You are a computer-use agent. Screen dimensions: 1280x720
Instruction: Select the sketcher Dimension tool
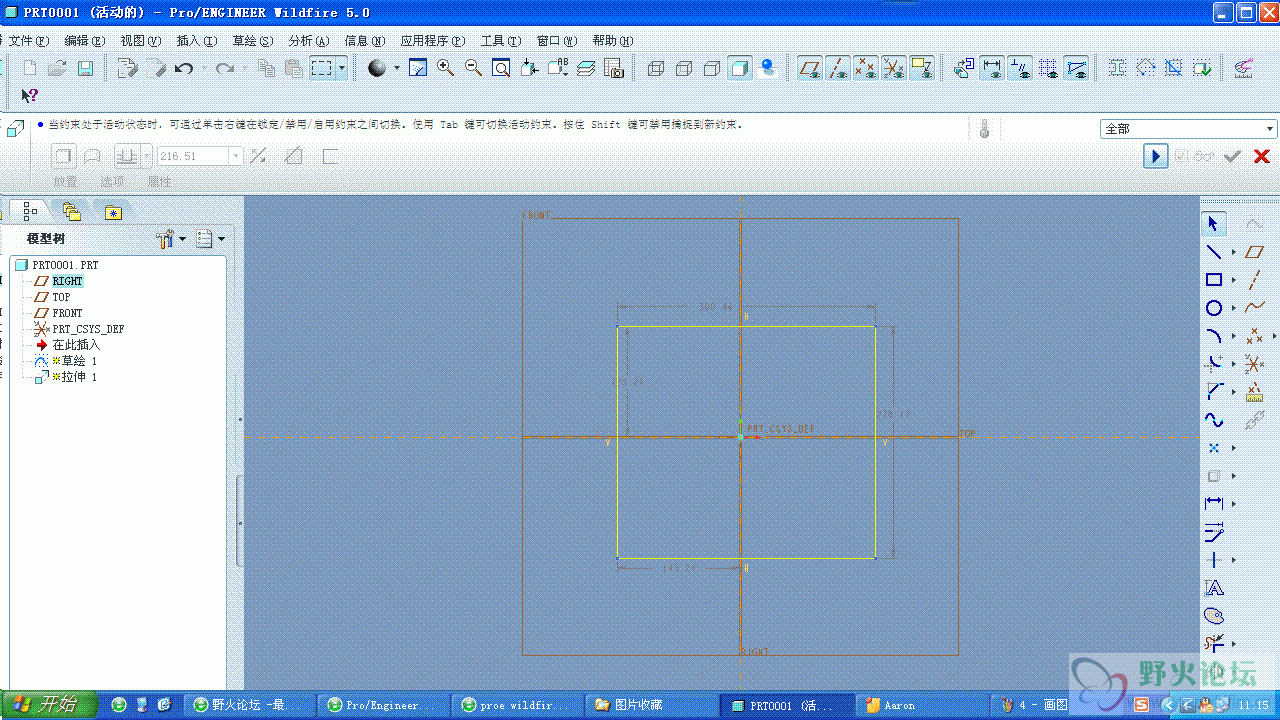pos(1213,503)
